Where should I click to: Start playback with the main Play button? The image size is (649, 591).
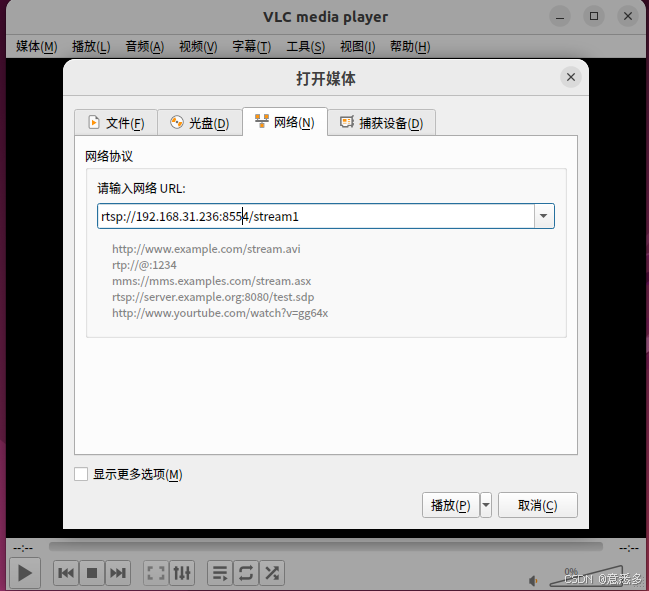click(24, 573)
